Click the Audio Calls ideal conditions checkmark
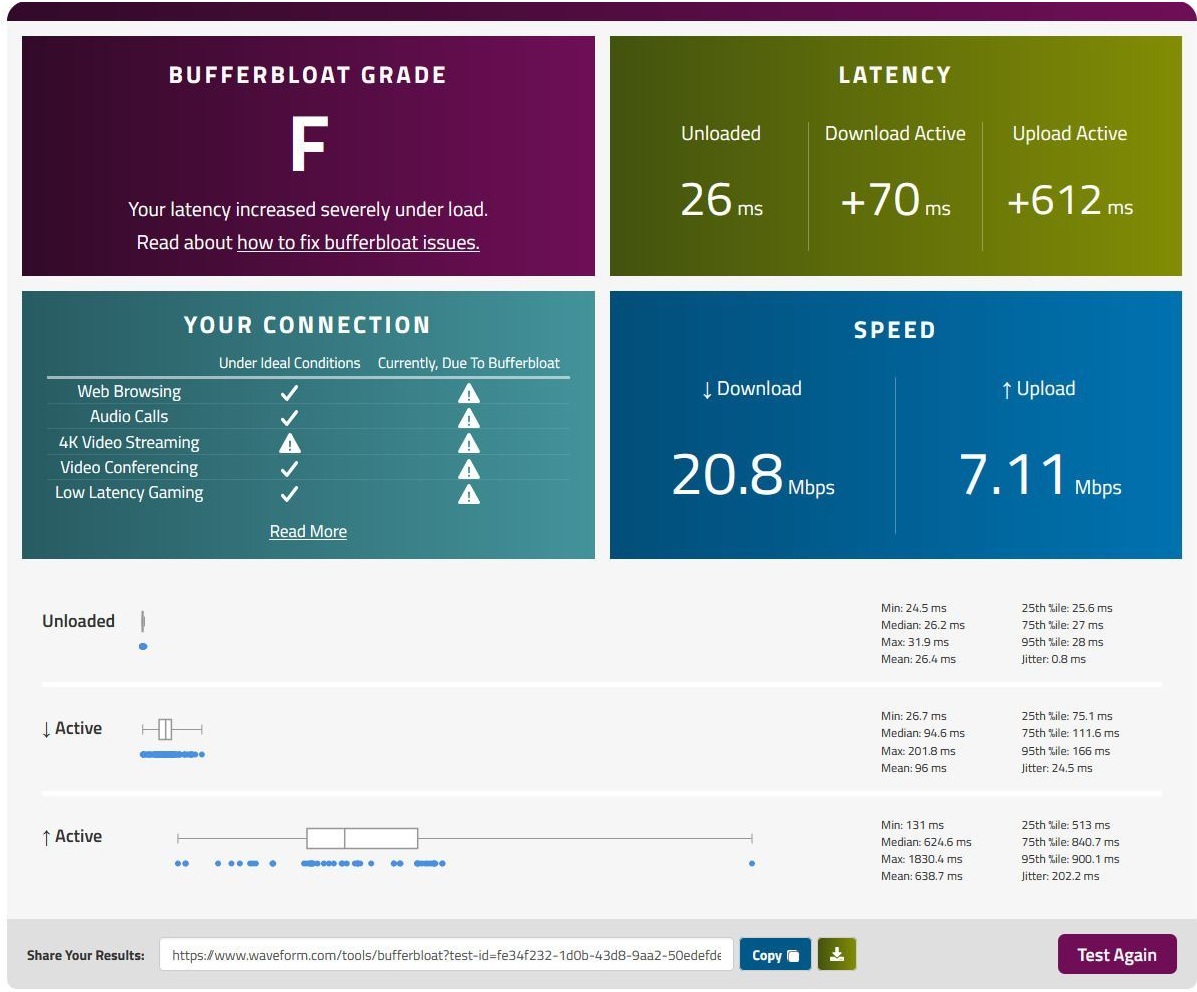The width and height of the screenshot is (1197, 992). (x=289, y=418)
